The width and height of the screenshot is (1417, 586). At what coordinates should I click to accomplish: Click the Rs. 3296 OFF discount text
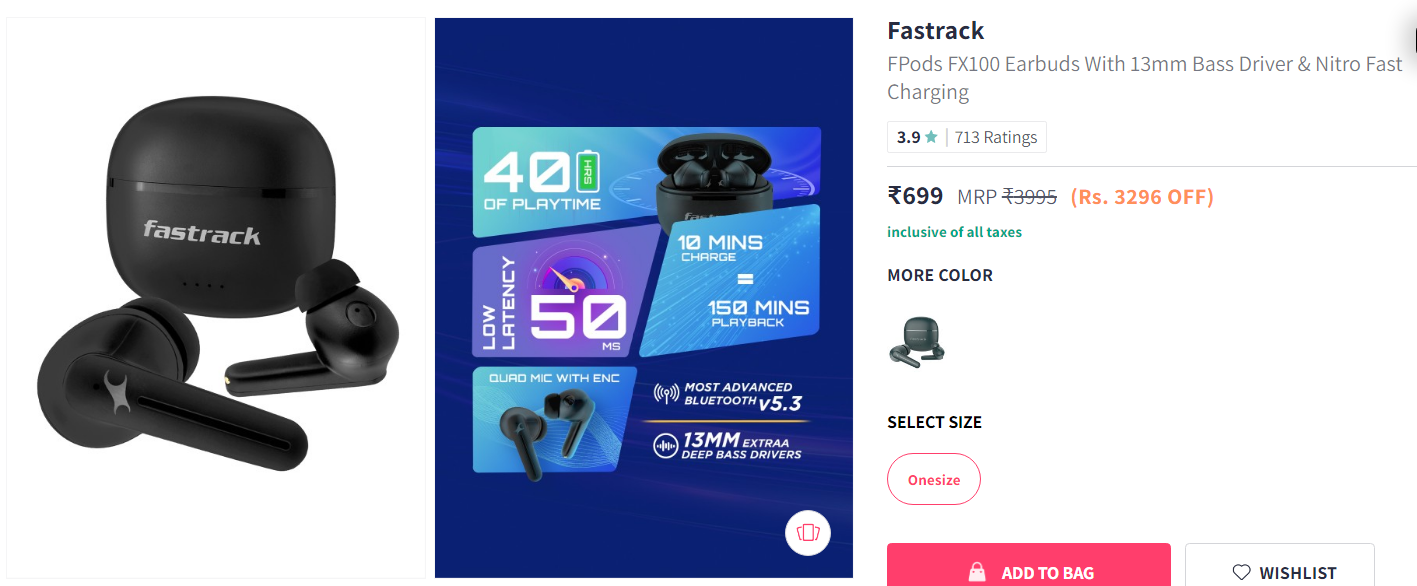tap(1142, 197)
